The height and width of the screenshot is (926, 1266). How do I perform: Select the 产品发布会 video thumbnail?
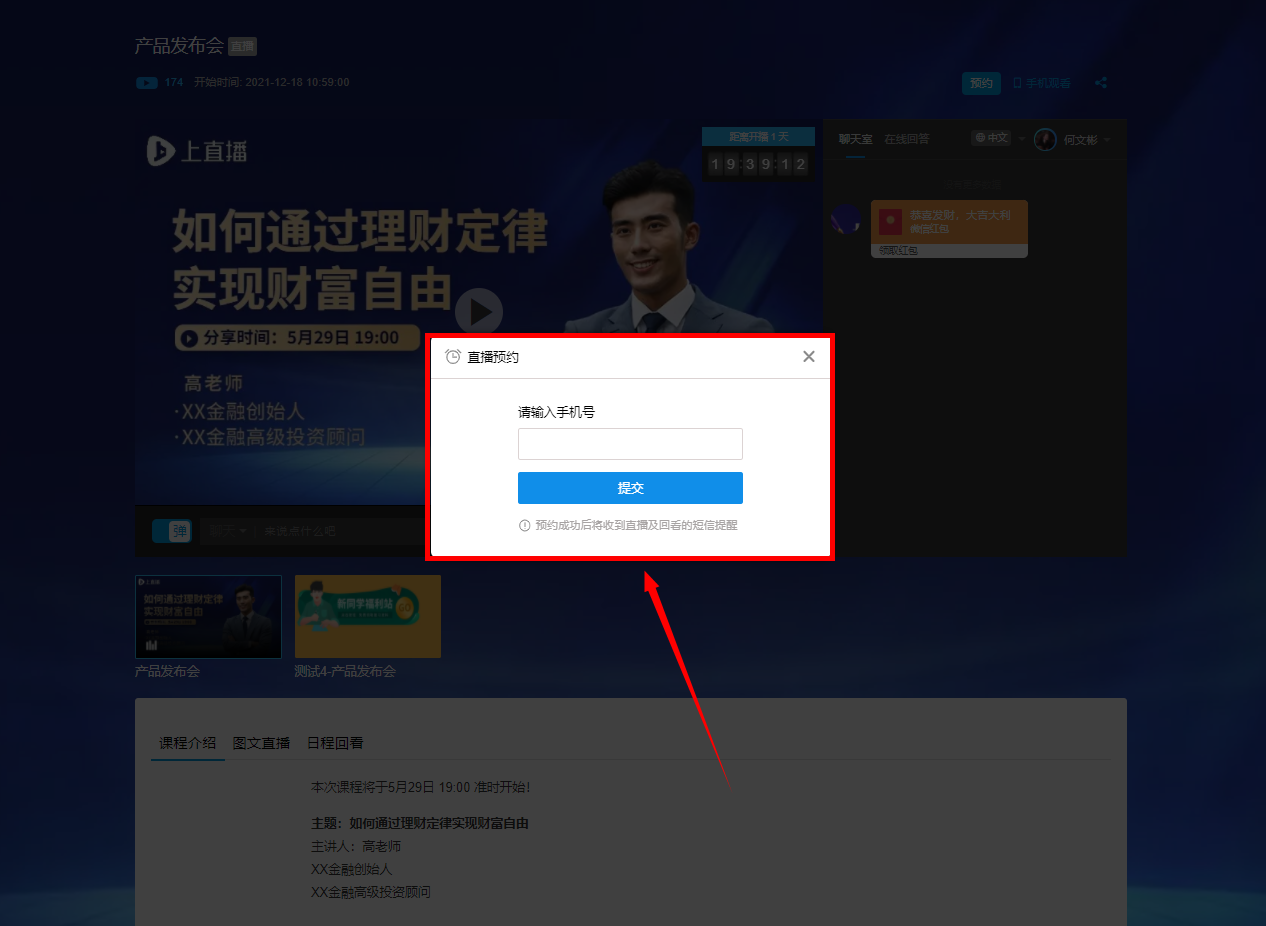point(208,617)
